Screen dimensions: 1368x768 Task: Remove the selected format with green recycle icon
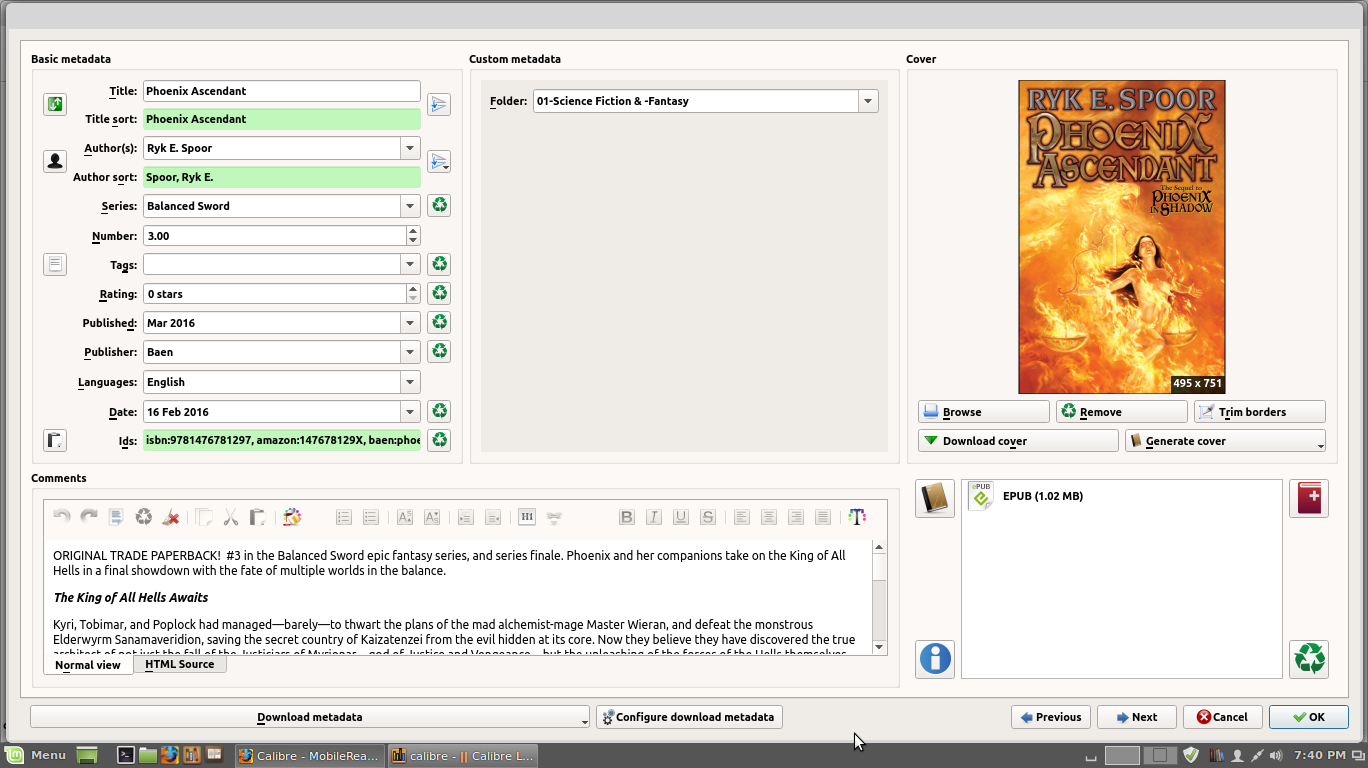click(x=1309, y=659)
